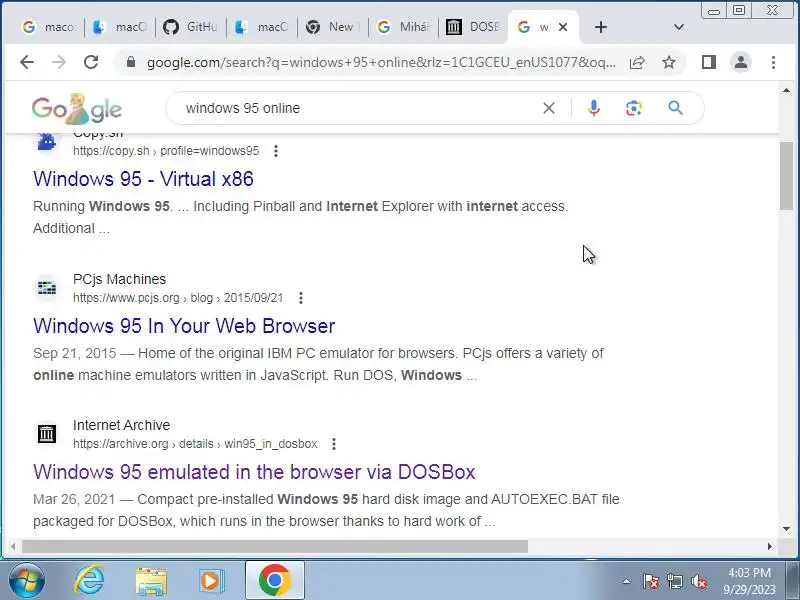
Task: Click the scroll down arrow
Action: coord(786,529)
